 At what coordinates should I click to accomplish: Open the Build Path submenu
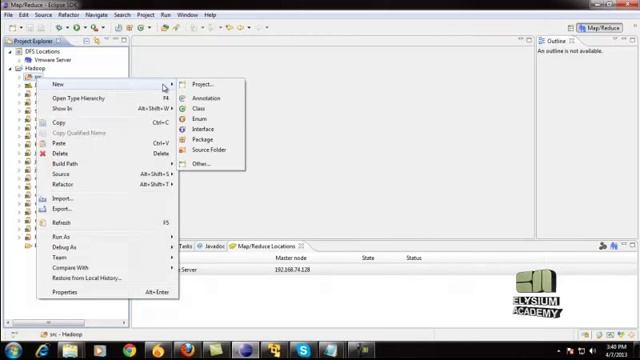[x=108, y=164]
